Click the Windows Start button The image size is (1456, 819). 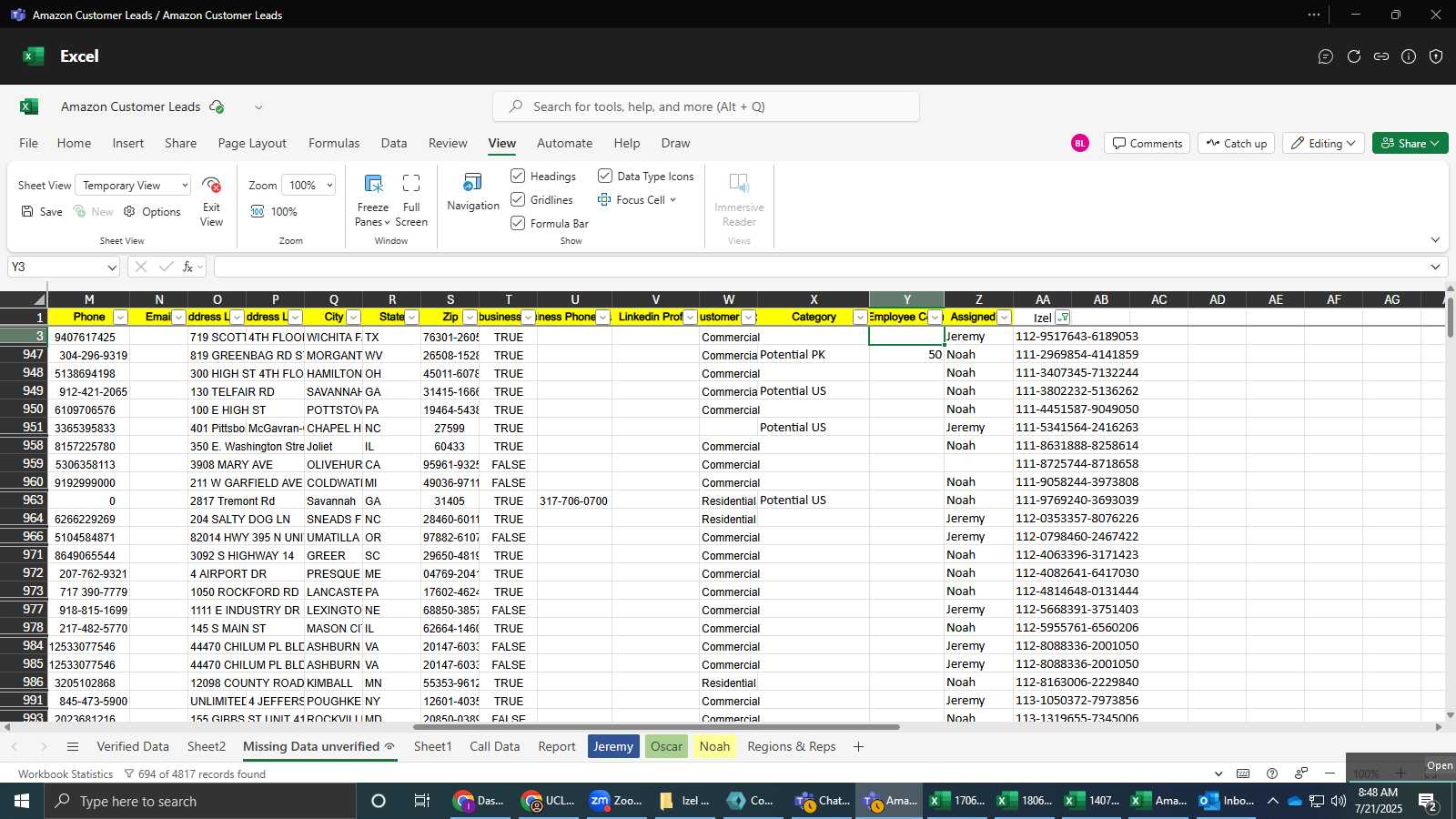22,801
